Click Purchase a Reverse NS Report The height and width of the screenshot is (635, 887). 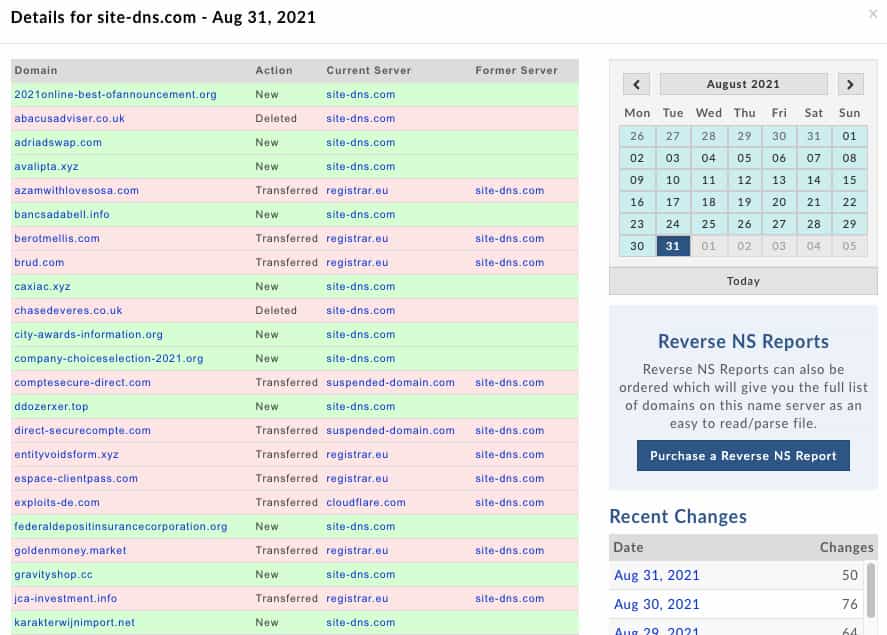(743, 455)
